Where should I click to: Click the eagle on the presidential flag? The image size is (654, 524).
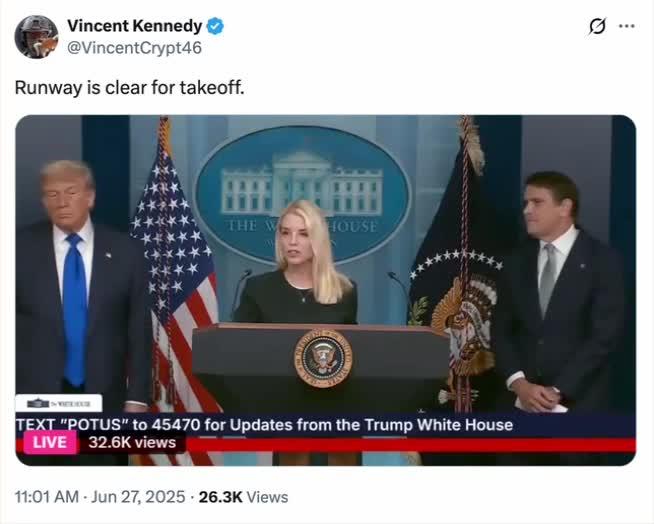pyautogui.click(x=465, y=321)
